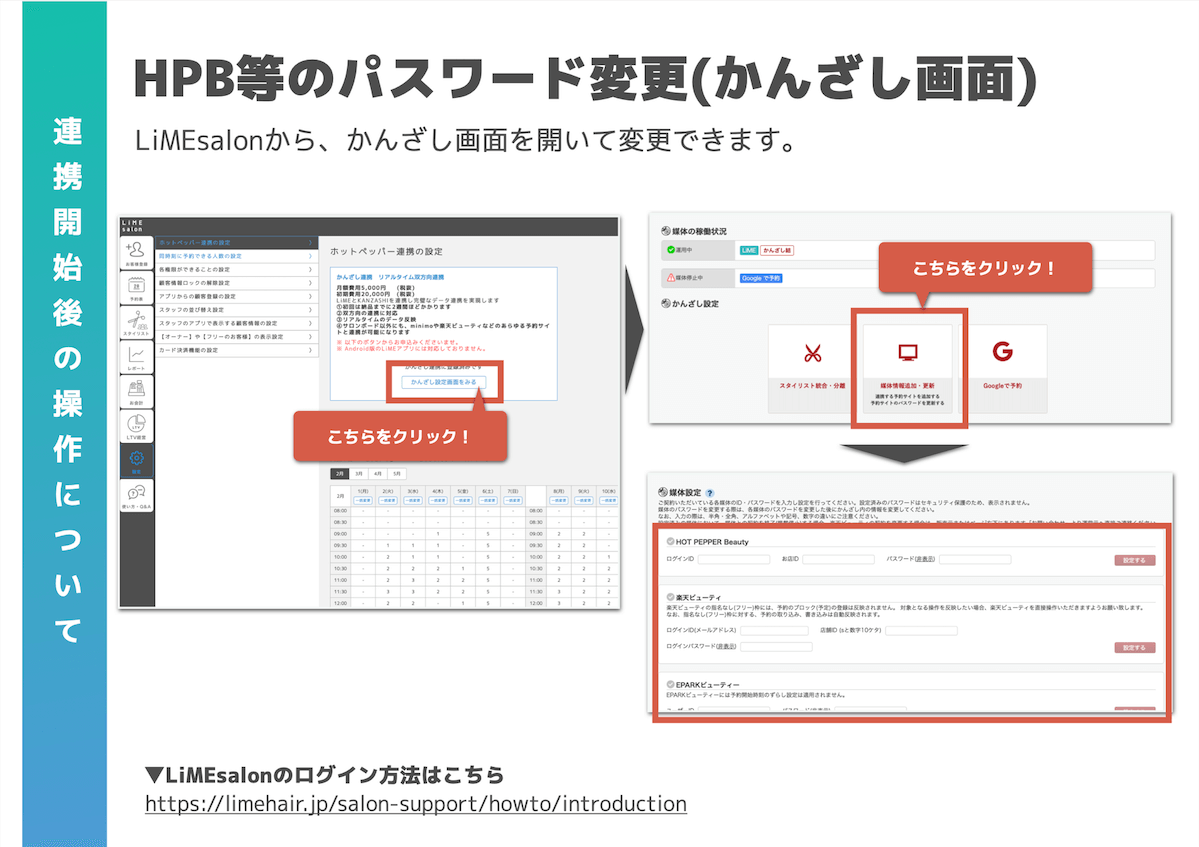Focus the 楽天 ログインID(メールアドレス) field
This screenshot has height=847, width=1199.
tap(774, 631)
